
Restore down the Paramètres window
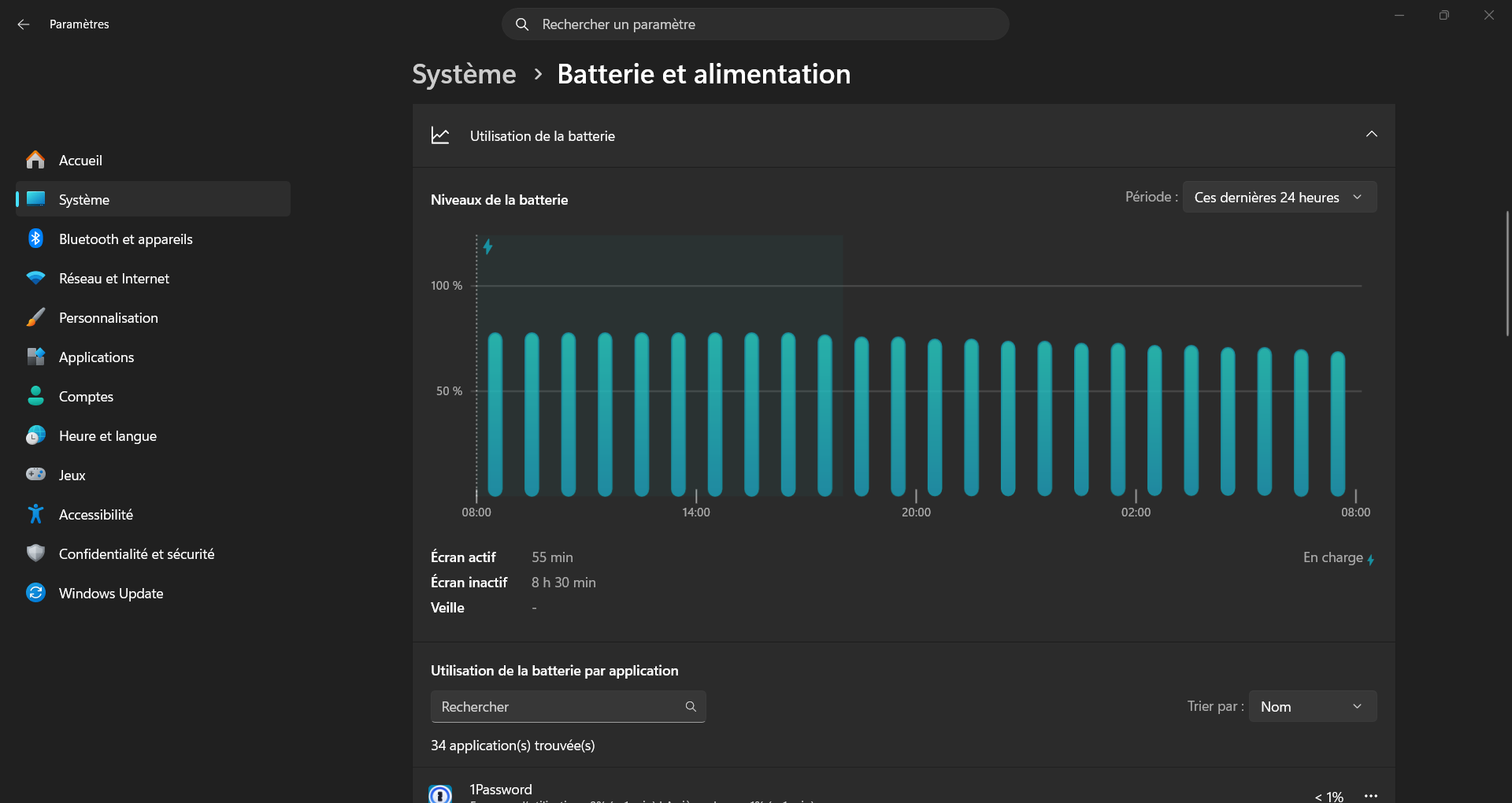coord(1443,15)
